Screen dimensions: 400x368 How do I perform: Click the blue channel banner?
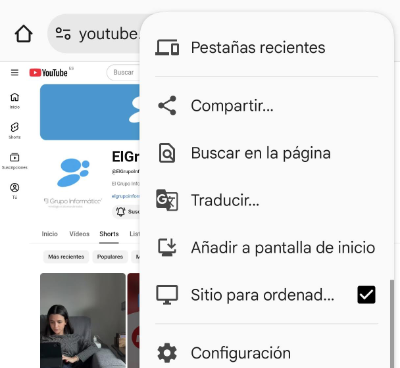pos(90,112)
